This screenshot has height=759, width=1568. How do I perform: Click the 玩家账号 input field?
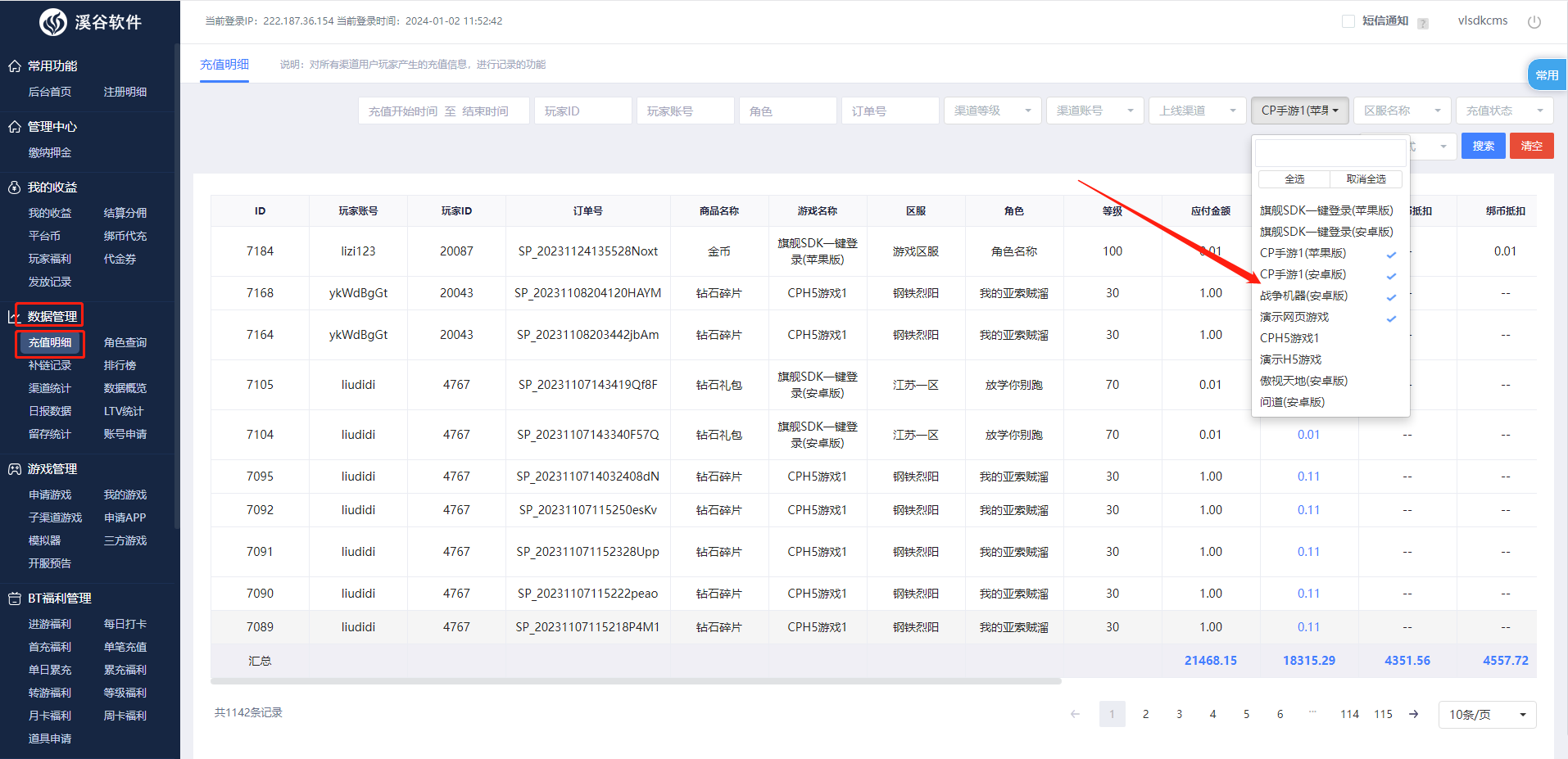[x=686, y=111]
